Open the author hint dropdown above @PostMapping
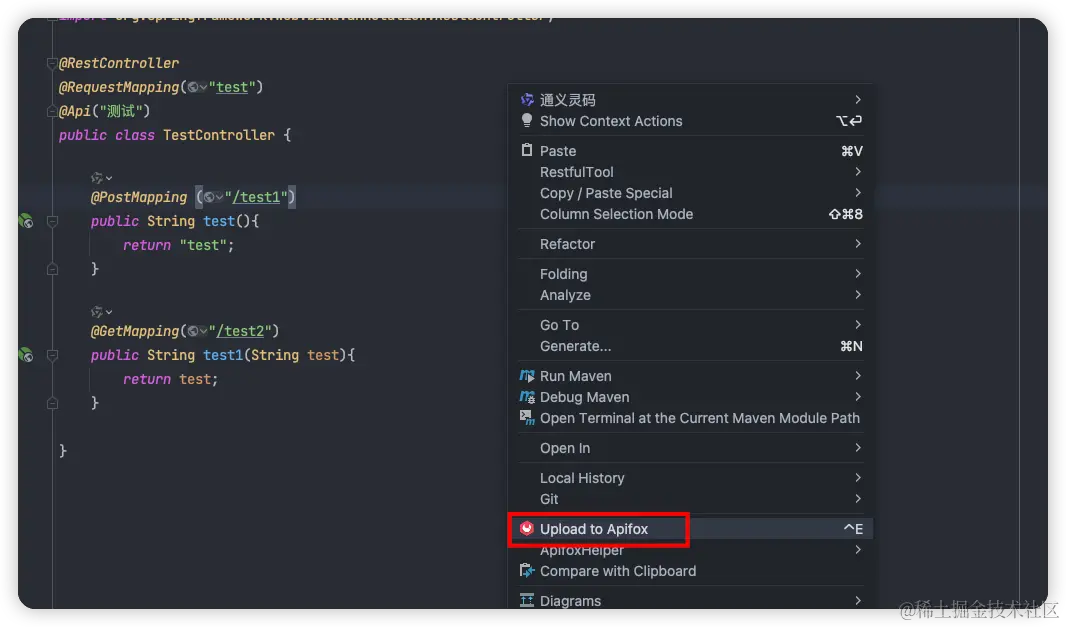Image resolution: width=1066 pixels, height=627 pixels. point(102,177)
